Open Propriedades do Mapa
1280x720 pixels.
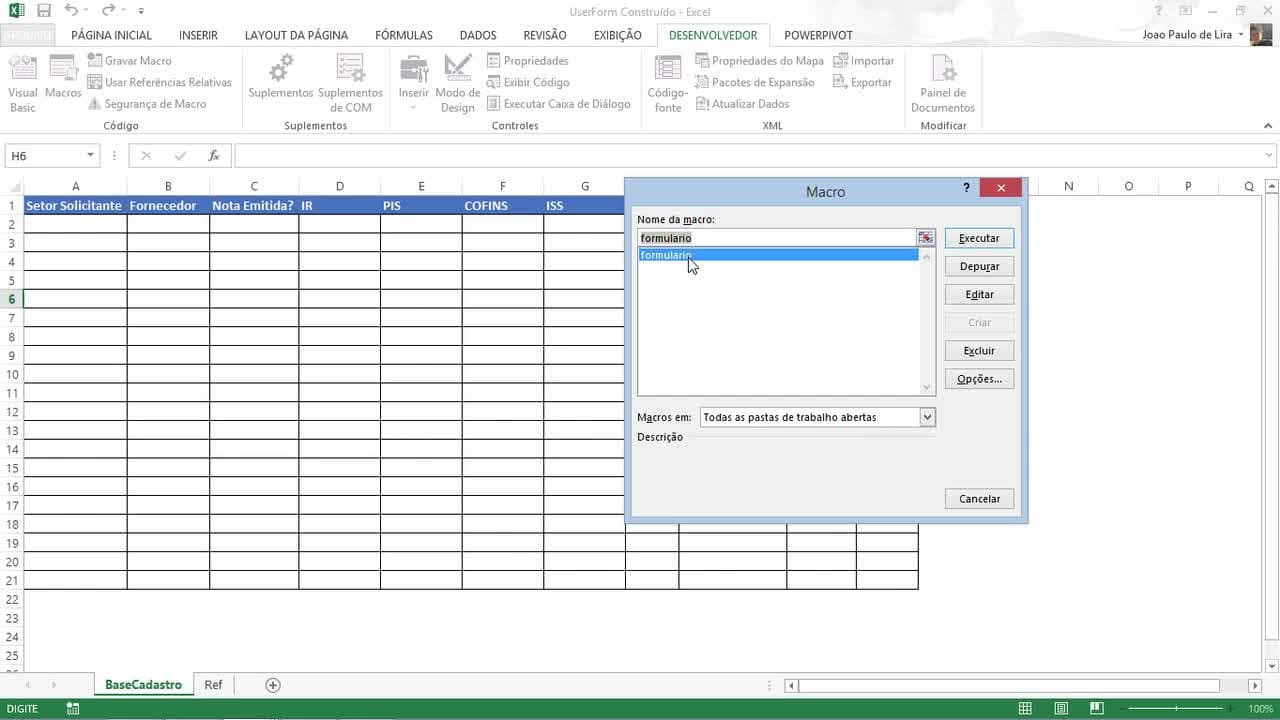(759, 61)
